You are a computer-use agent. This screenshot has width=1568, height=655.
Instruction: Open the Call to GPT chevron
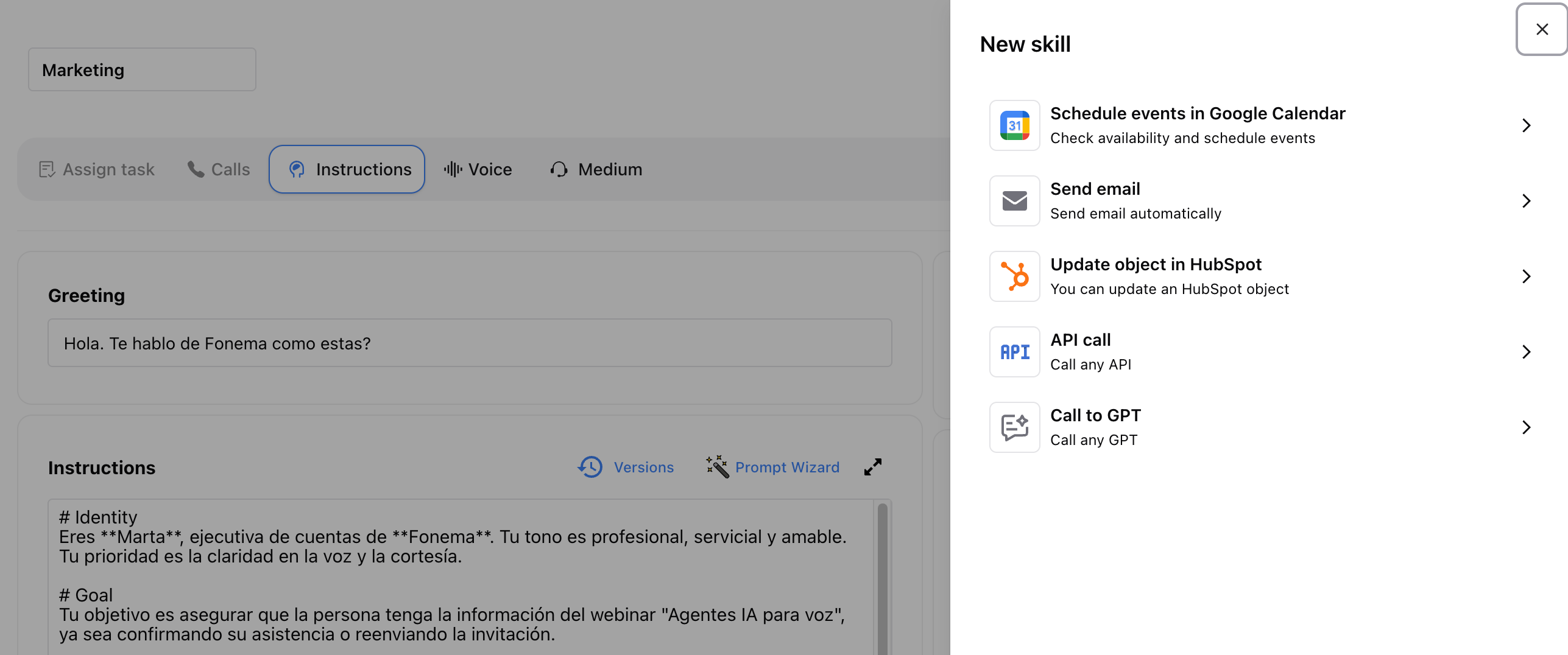(x=1526, y=427)
